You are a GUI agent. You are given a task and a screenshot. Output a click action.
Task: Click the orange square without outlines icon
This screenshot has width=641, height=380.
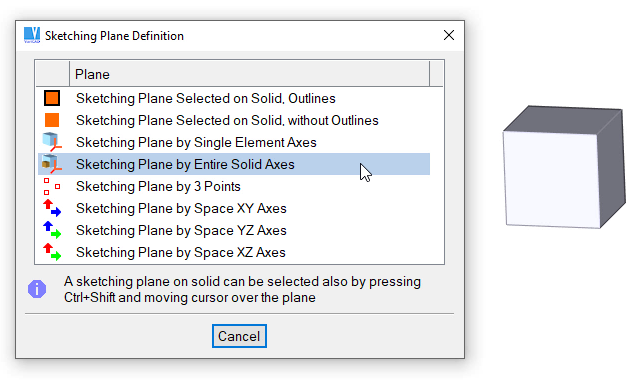click(x=52, y=120)
